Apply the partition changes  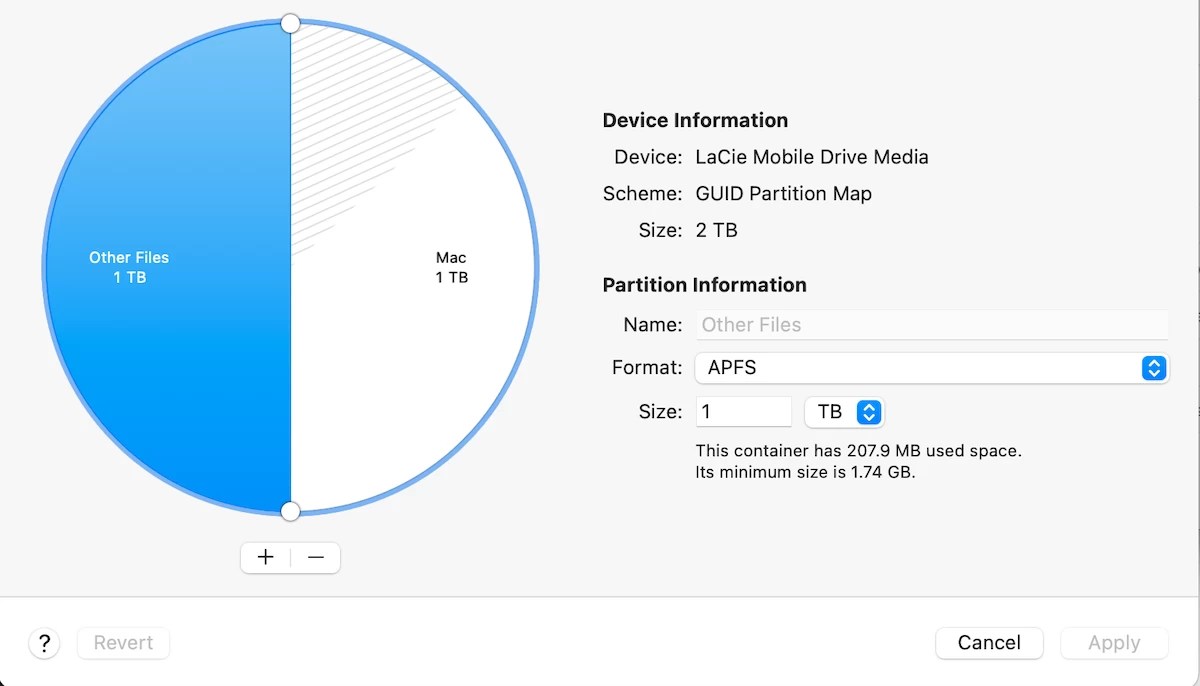pyautogui.click(x=1113, y=643)
